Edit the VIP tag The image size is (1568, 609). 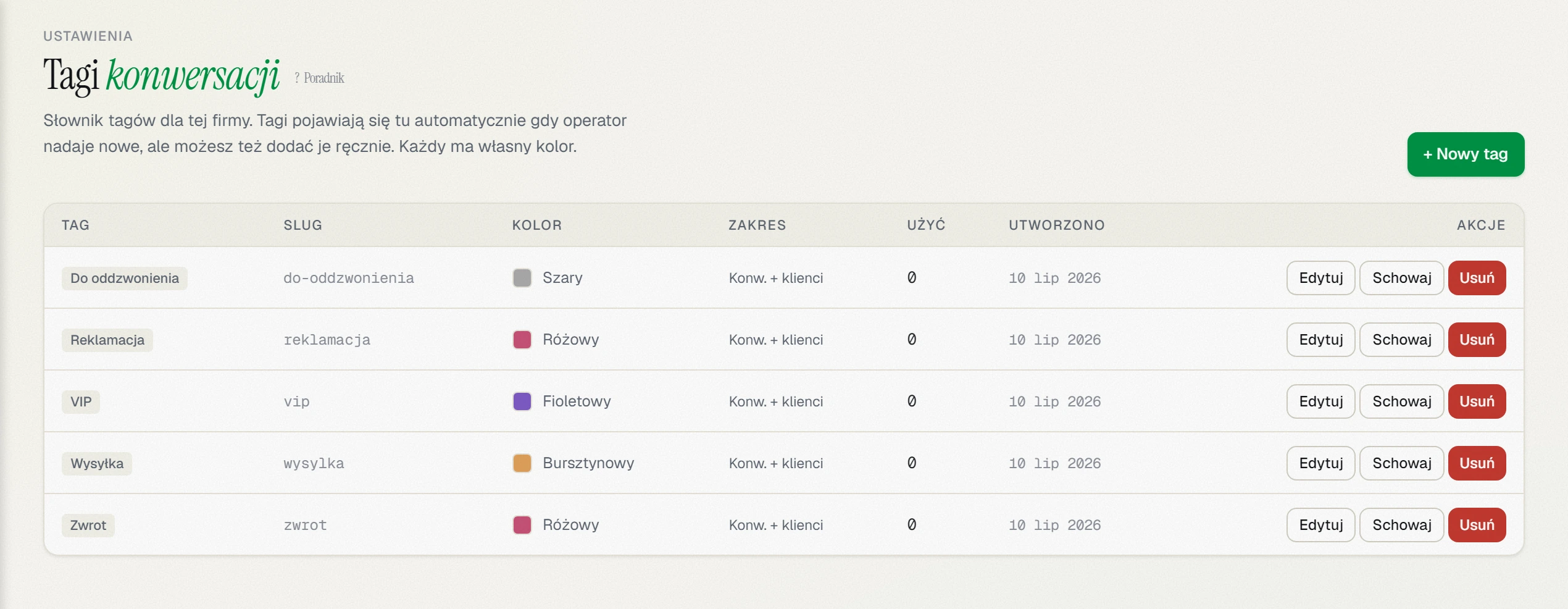[1320, 401]
